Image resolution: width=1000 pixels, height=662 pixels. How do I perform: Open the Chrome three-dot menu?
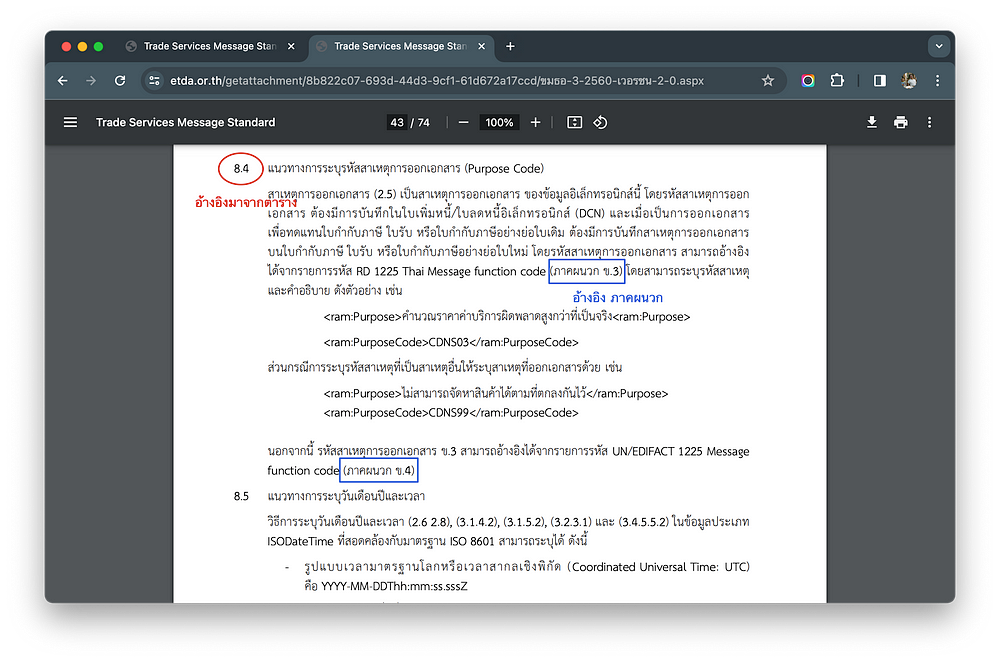point(937,81)
